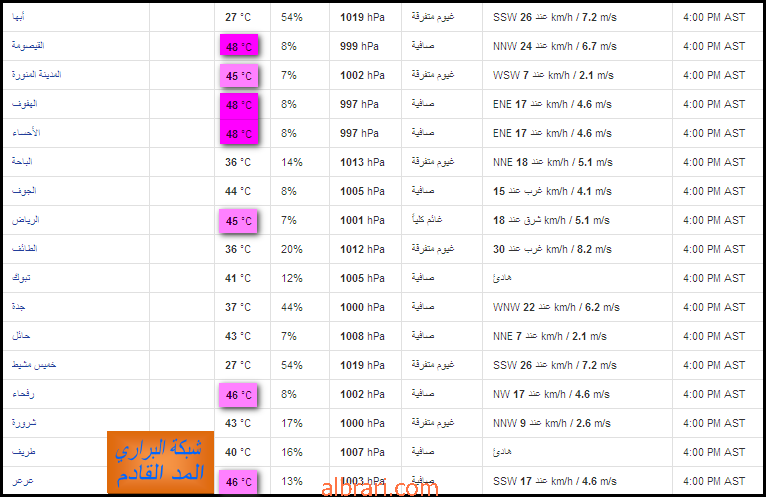Image resolution: width=766 pixels, height=497 pixels.
Task: Open the خميس مشيط city link
Action: [x=34, y=365]
